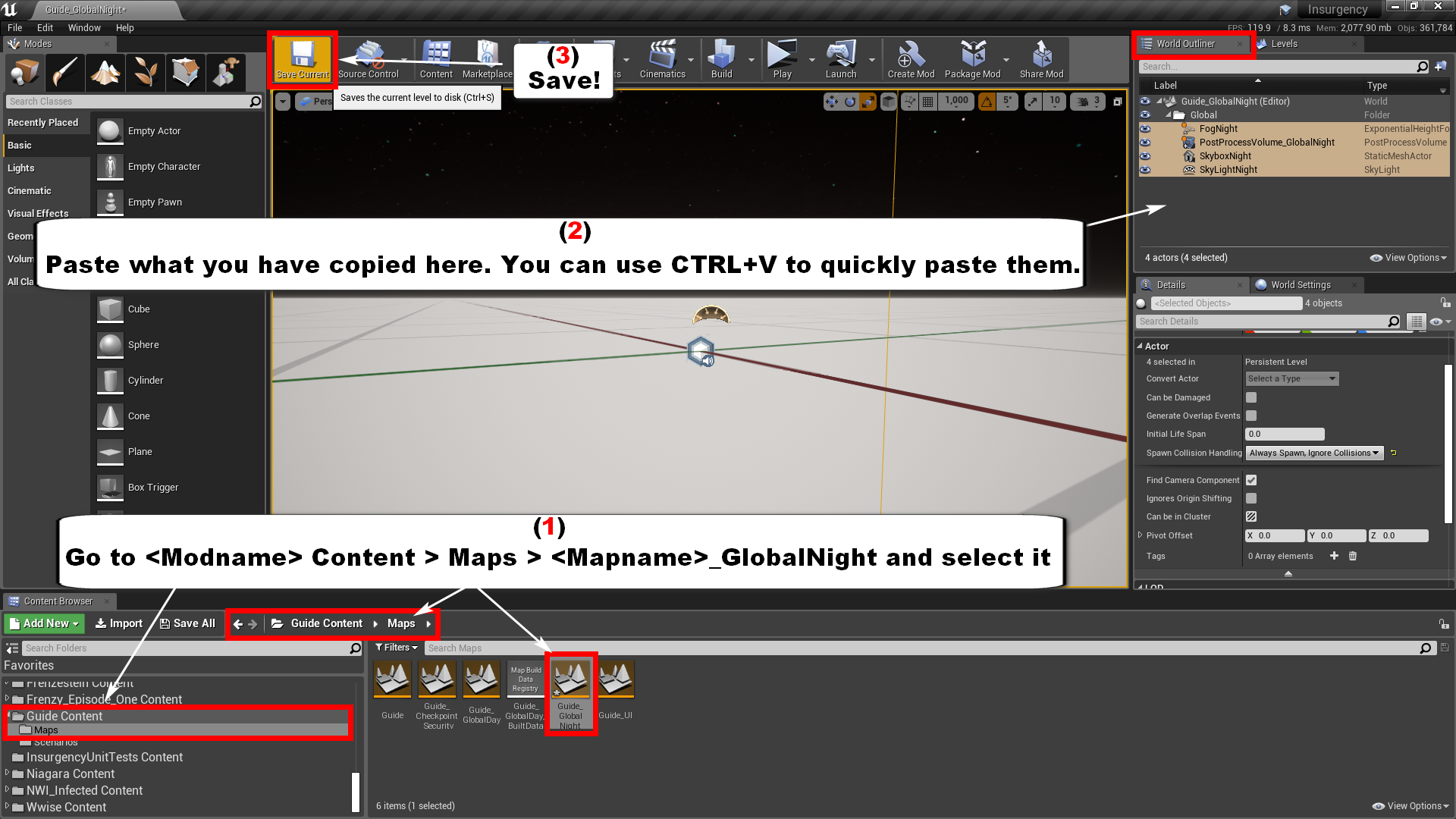Uncheck Find Camera Component
The width and height of the screenshot is (1456, 819).
click(1251, 480)
